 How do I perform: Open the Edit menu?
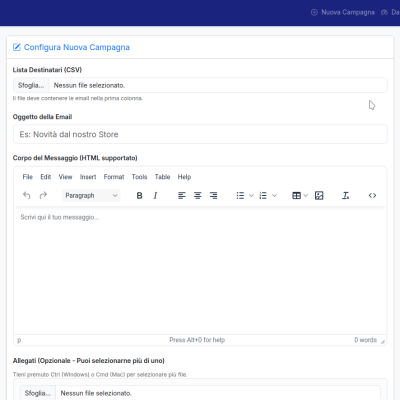point(46,177)
